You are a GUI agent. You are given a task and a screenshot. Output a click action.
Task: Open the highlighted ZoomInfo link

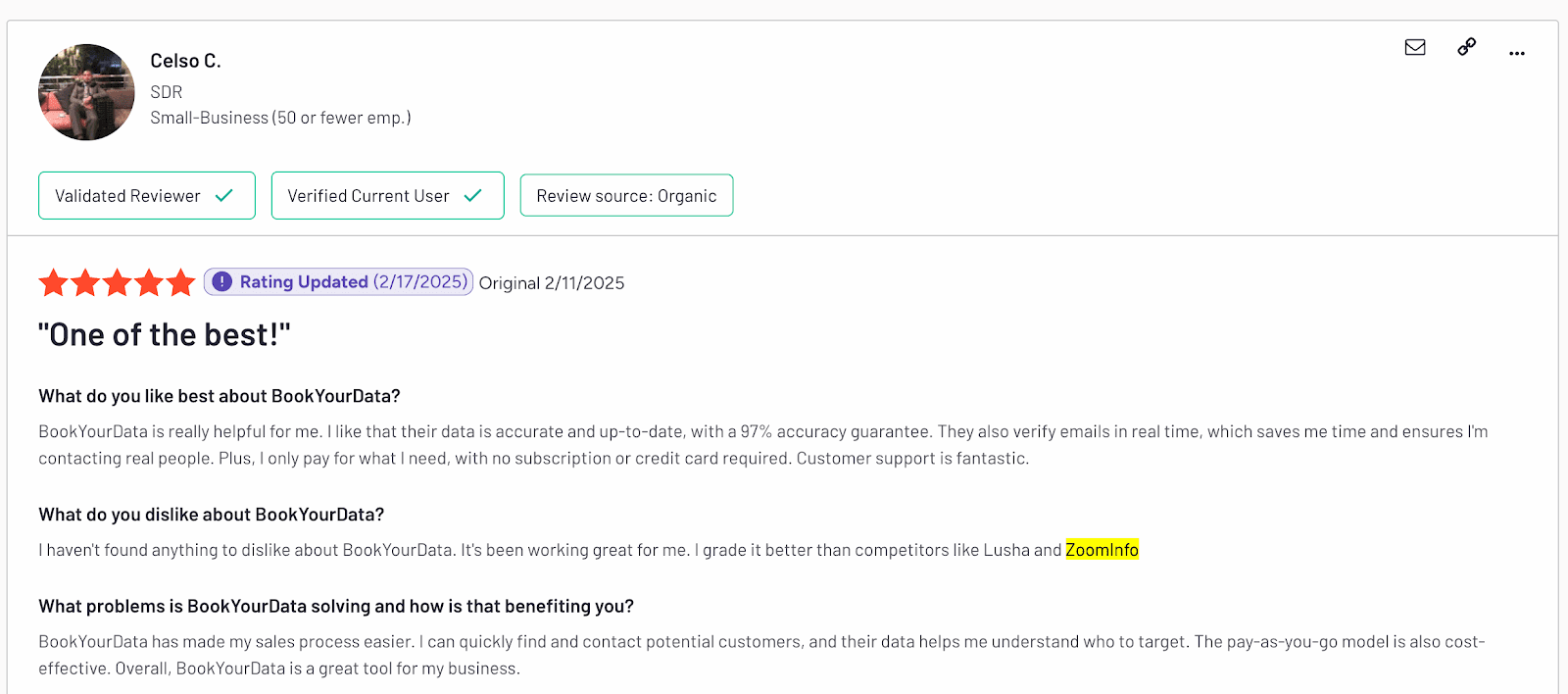(x=1102, y=550)
